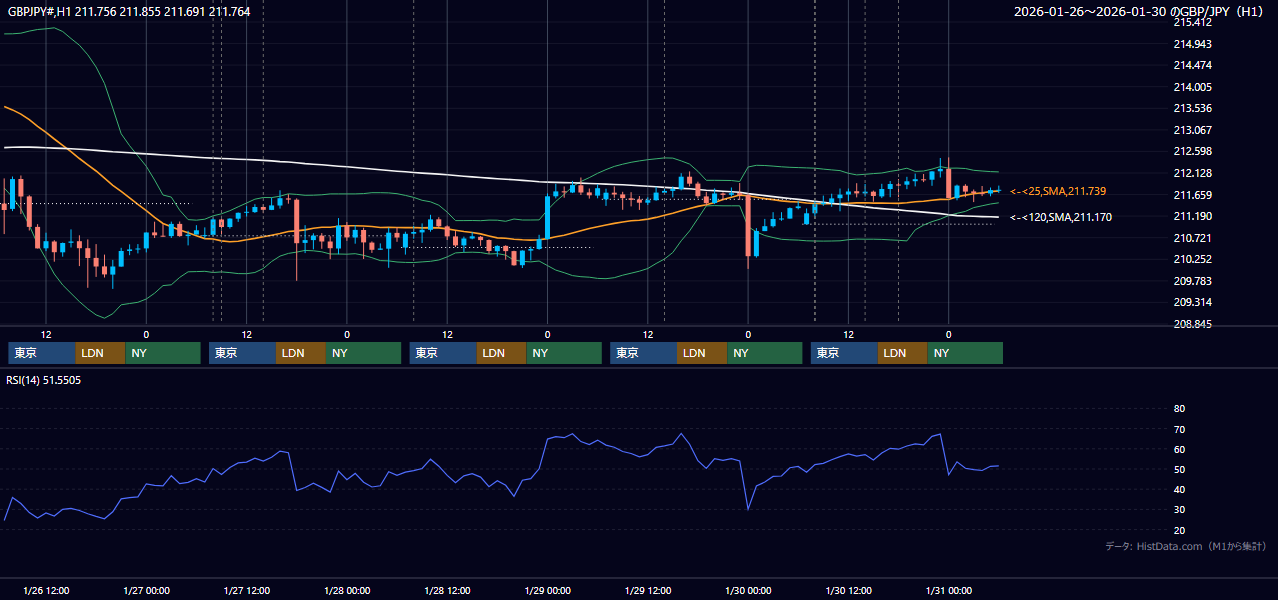Select the 25 SMA label reading 211.739
This screenshot has height=600, width=1278.
[x=1058, y=191]
